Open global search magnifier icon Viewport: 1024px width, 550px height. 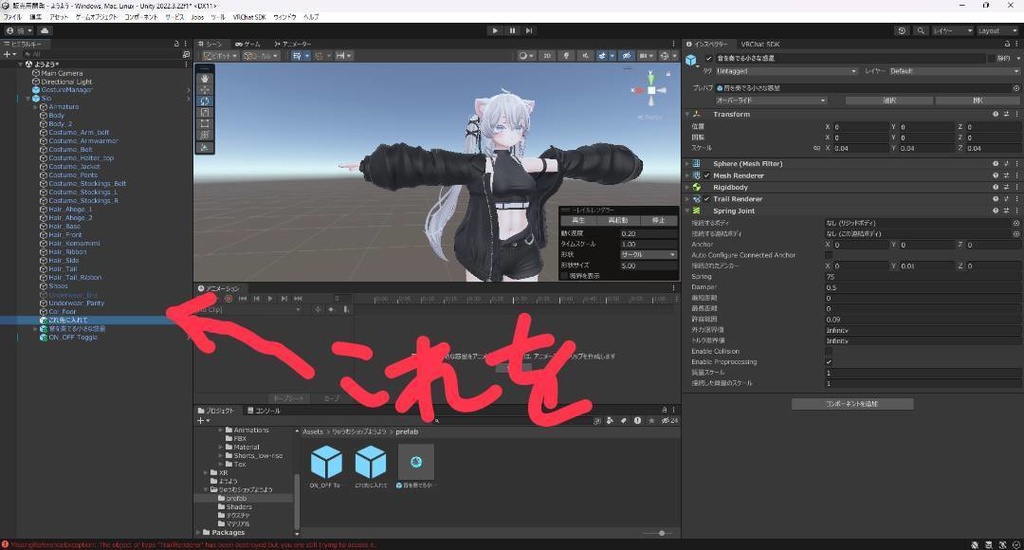click(x=920, y=31)
